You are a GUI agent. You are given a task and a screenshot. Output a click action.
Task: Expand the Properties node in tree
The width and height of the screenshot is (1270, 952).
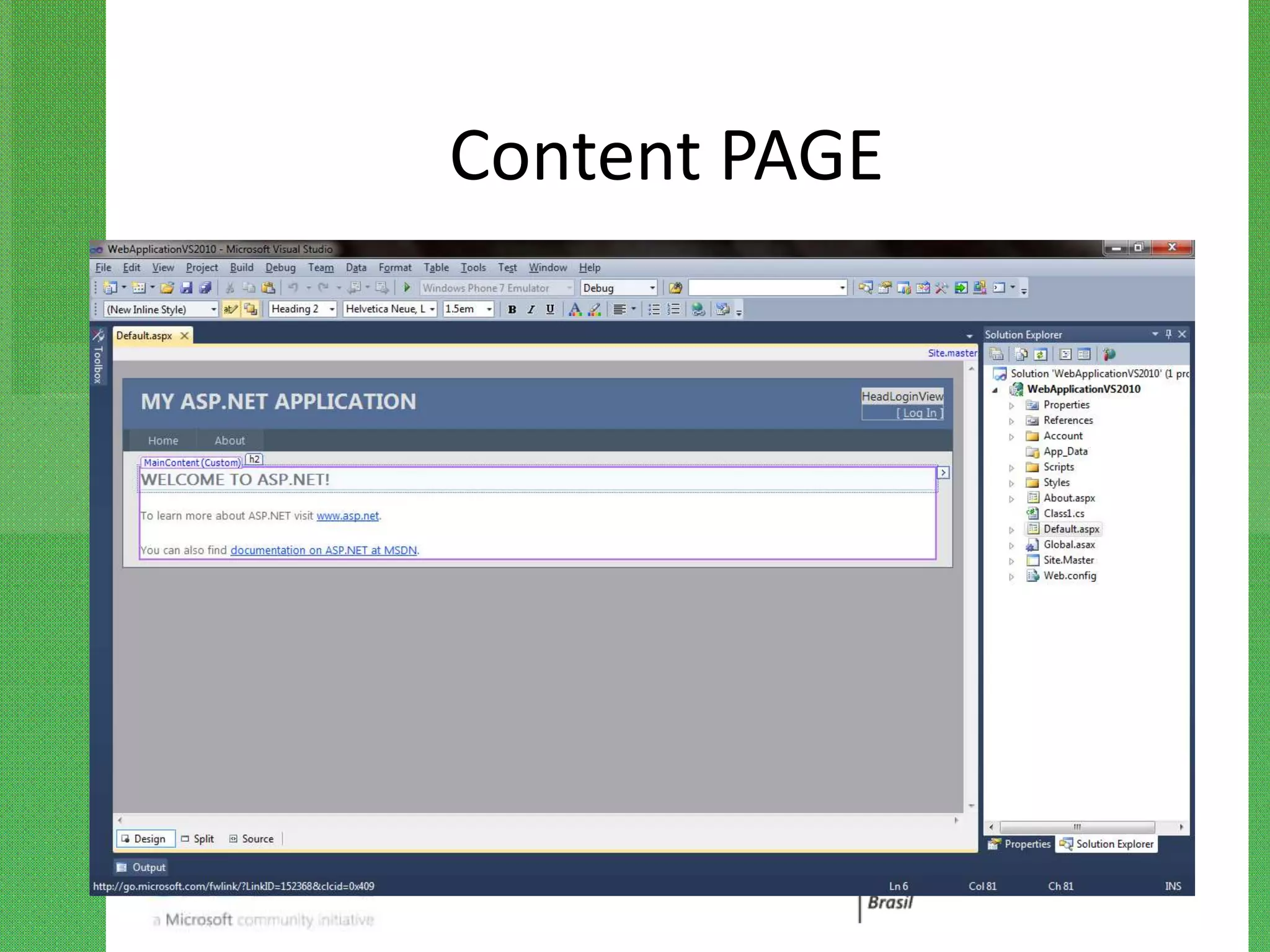click(1011, 405)
